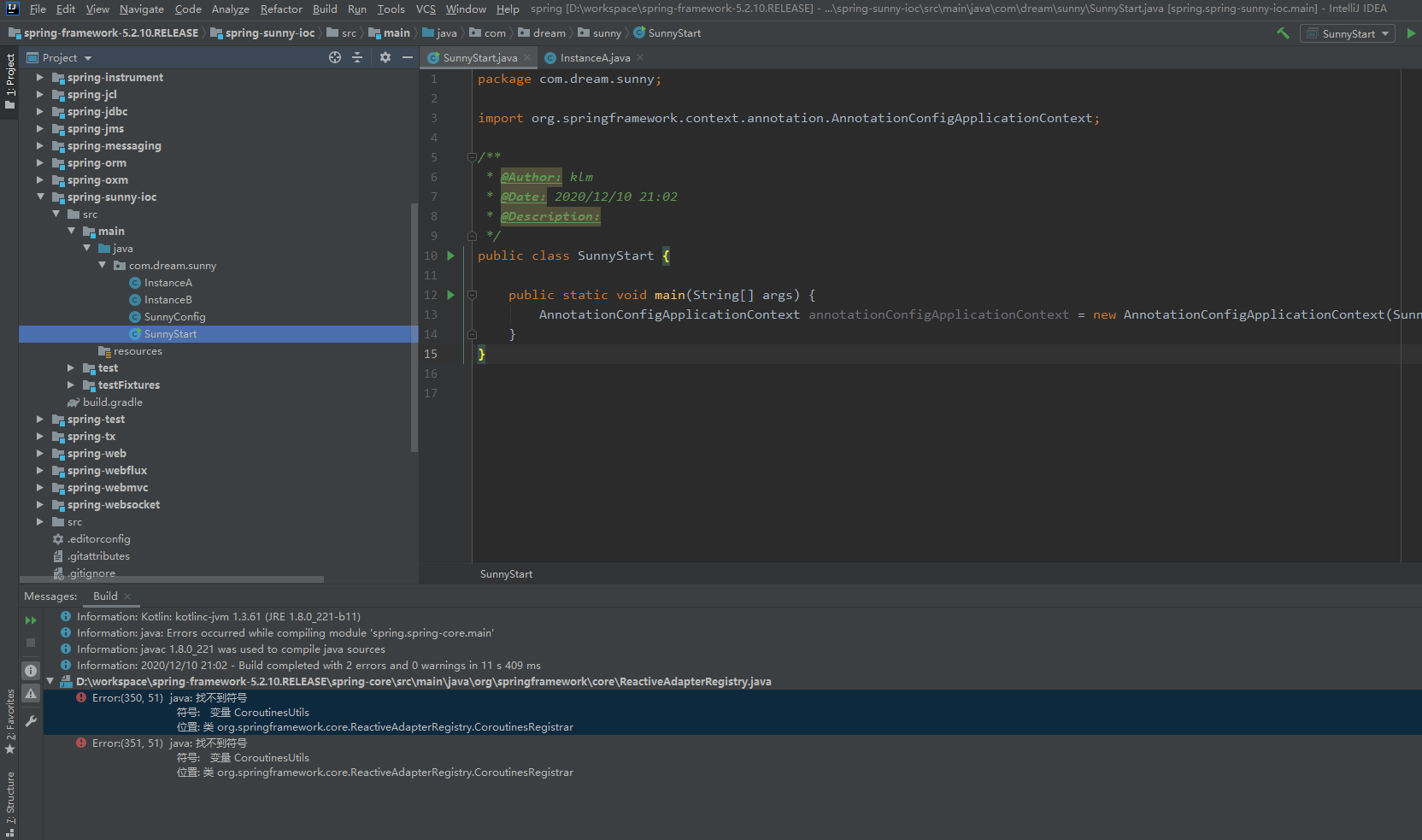Open the .gitattributes file
Viewport: 1422px width, 840px height.
click(98, 556)
